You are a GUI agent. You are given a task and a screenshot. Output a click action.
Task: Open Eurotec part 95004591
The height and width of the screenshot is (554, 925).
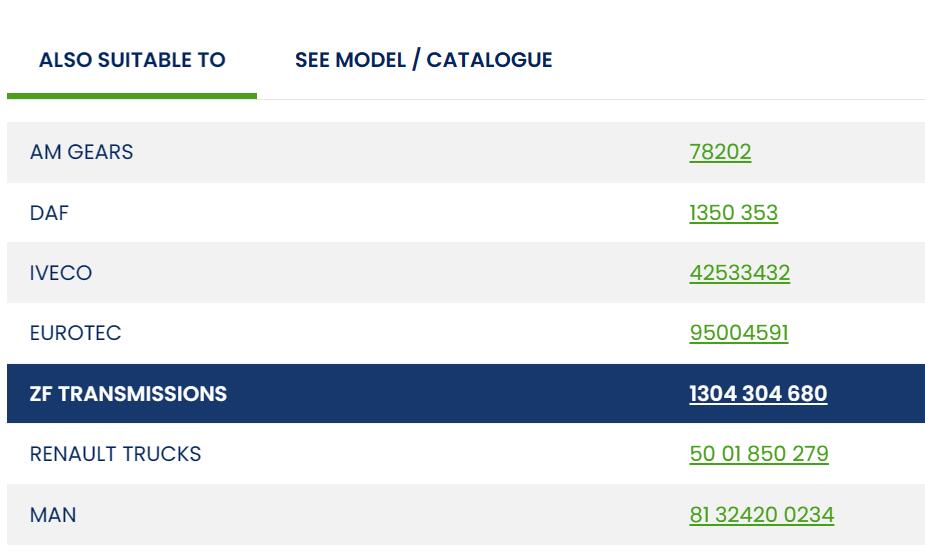tap(738, 333)
